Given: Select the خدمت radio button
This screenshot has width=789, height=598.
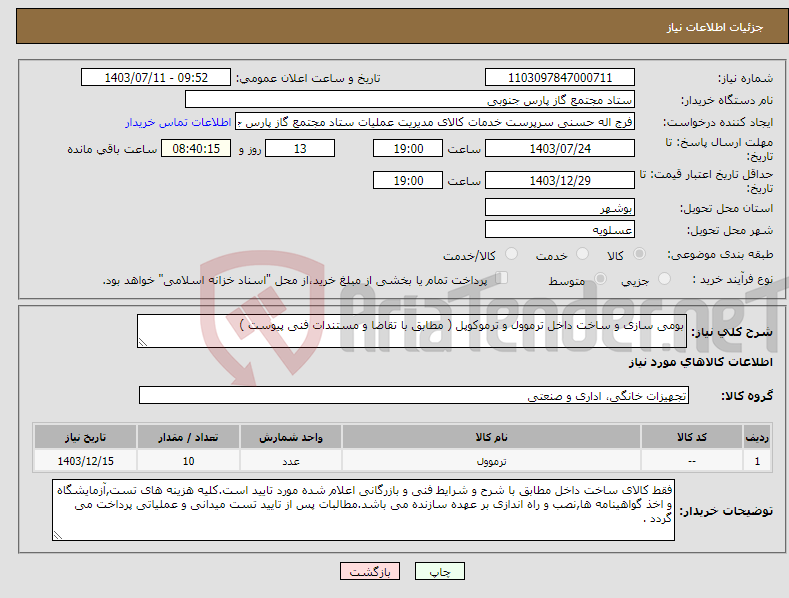Looking at the screenshot, I should [582, 254].
